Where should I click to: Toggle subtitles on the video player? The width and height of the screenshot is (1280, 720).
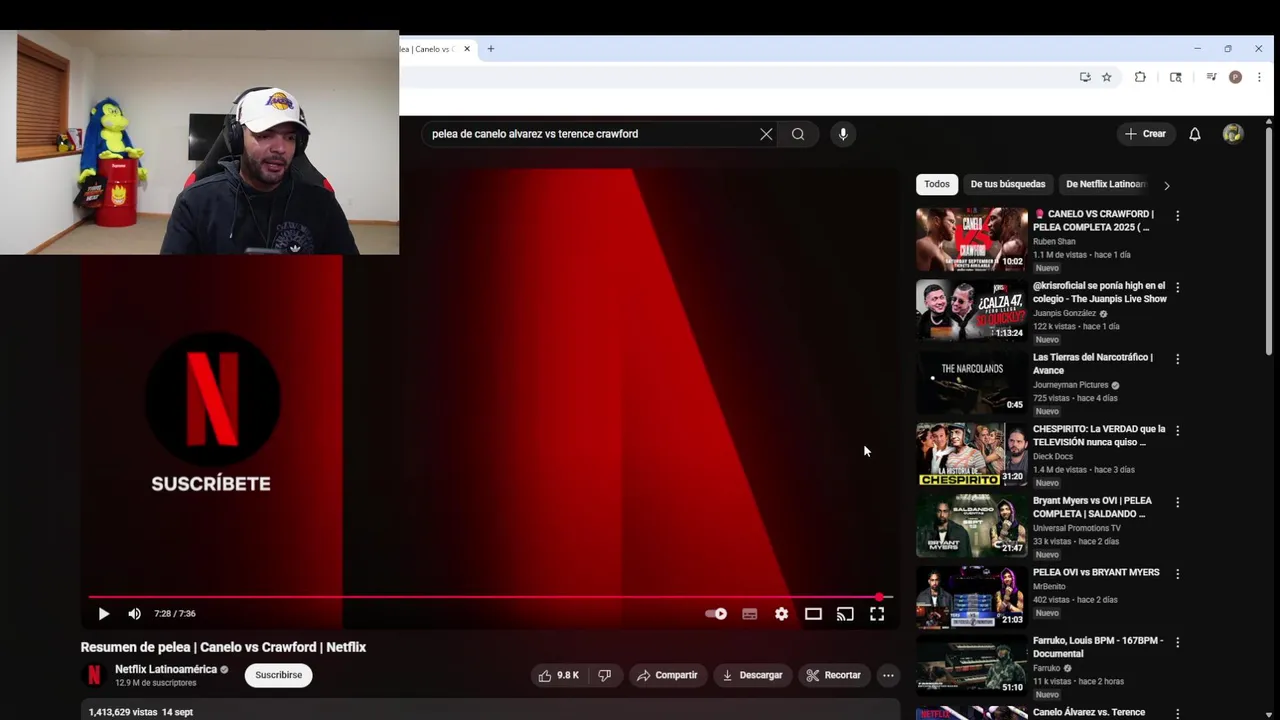[x=749, y=614]
